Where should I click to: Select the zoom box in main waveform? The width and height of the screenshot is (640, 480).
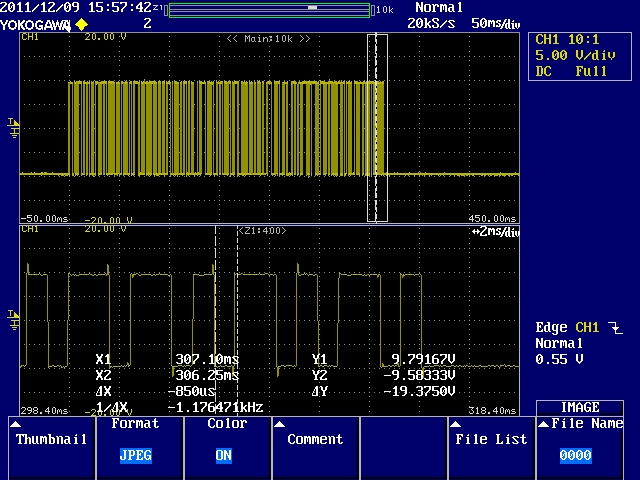[x=377, y=128]
